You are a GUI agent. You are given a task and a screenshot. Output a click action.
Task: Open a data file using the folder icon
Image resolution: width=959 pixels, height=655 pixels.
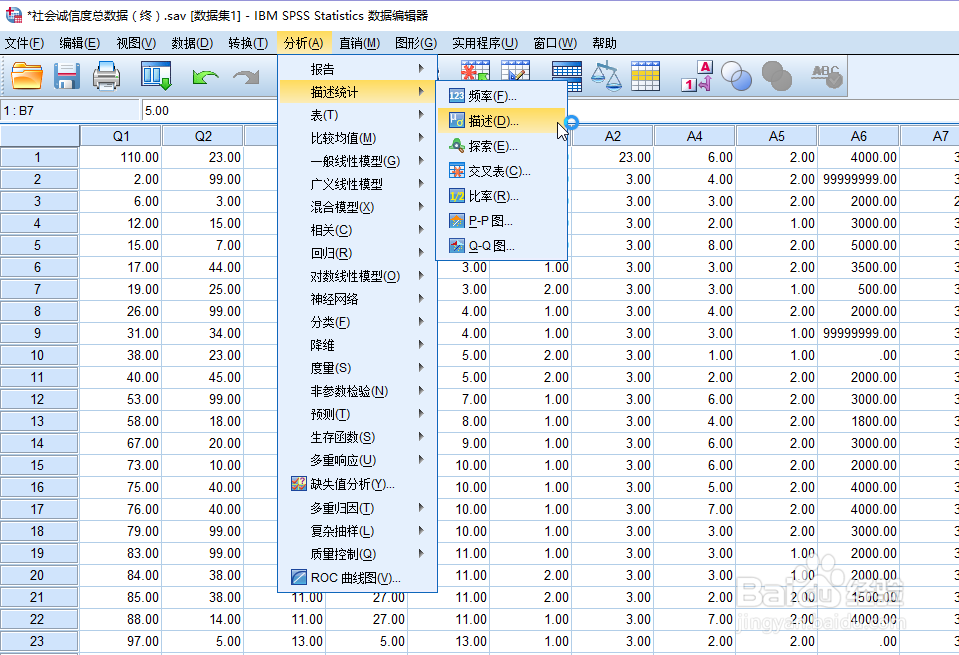[x=27, y=76]
